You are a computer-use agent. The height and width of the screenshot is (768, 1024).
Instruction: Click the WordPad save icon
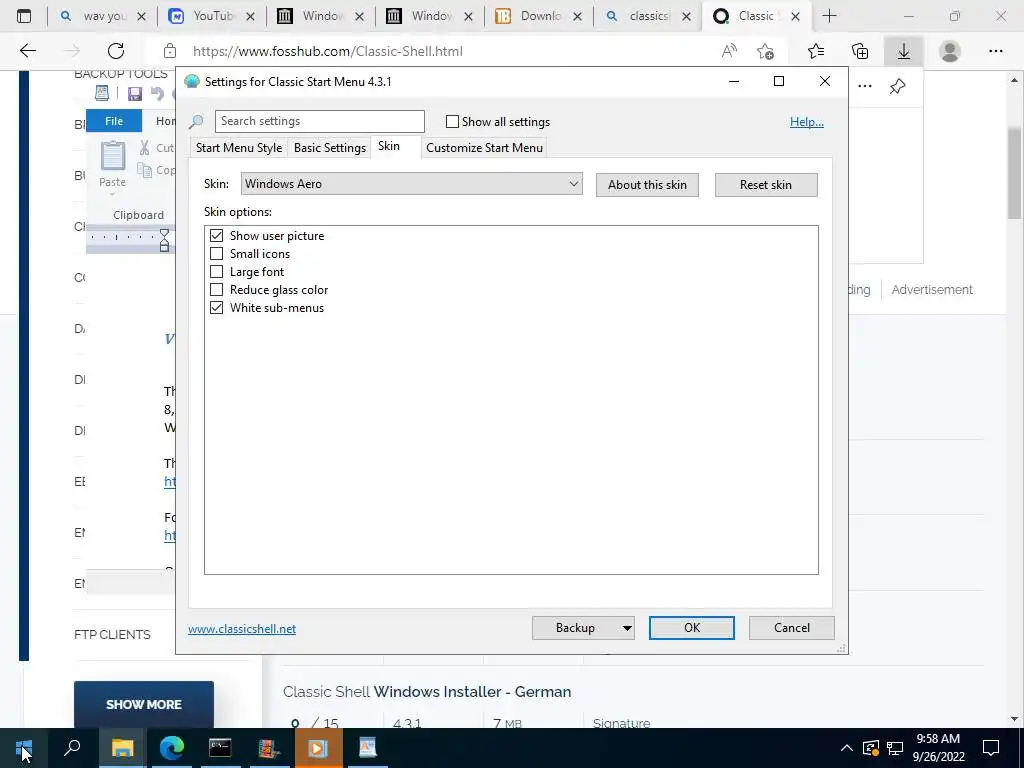tap(135, 94)
